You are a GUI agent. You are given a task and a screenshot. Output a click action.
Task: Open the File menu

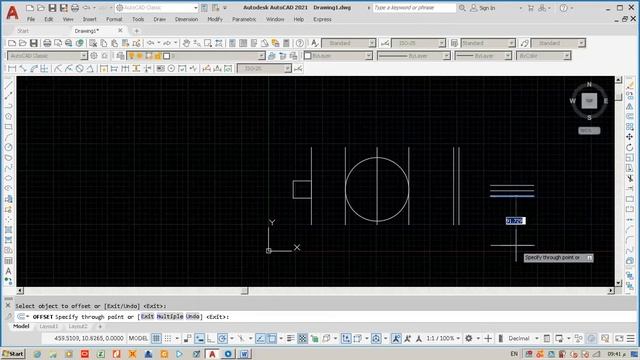point(31,19)
